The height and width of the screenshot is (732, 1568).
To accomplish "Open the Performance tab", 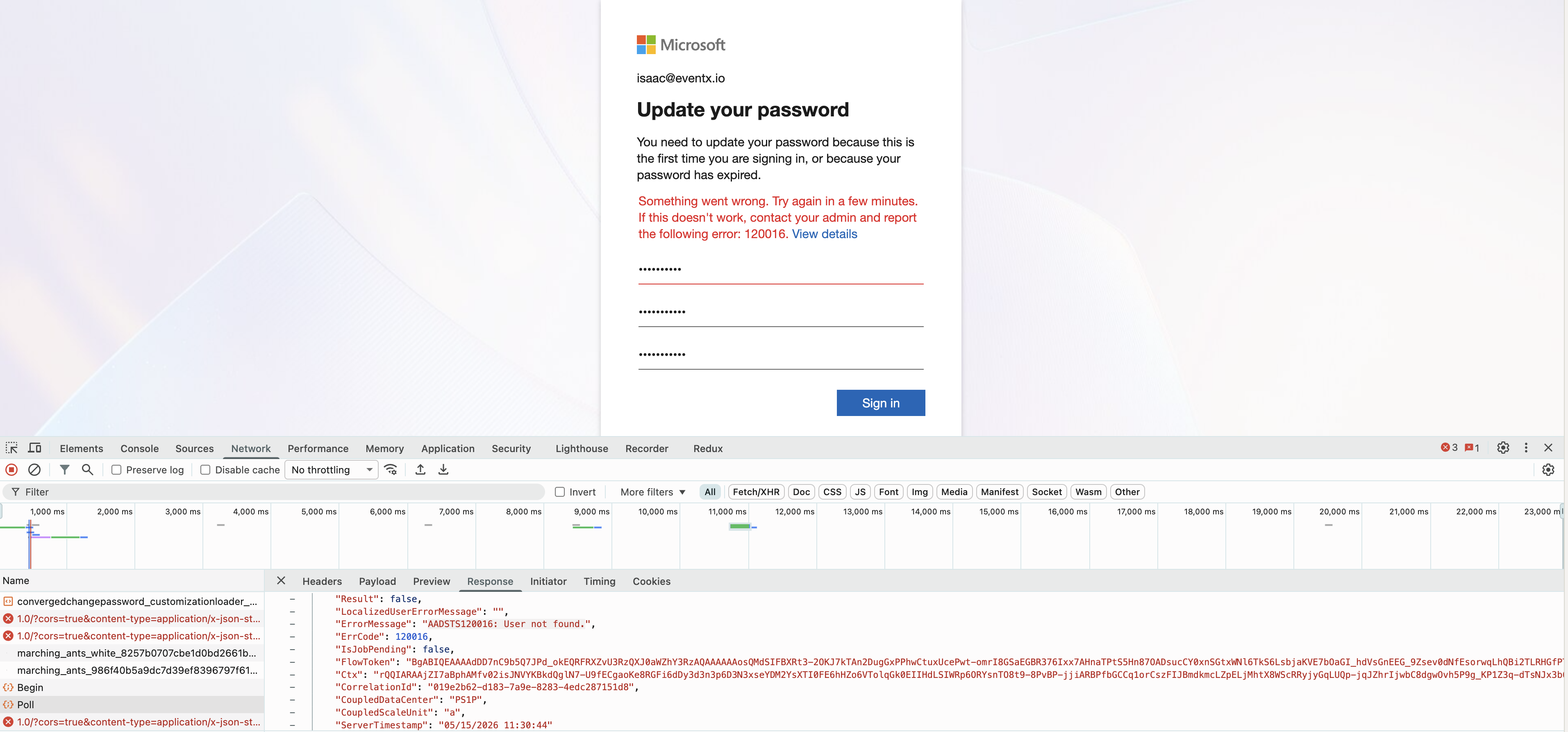I will [x=318, y=448].
